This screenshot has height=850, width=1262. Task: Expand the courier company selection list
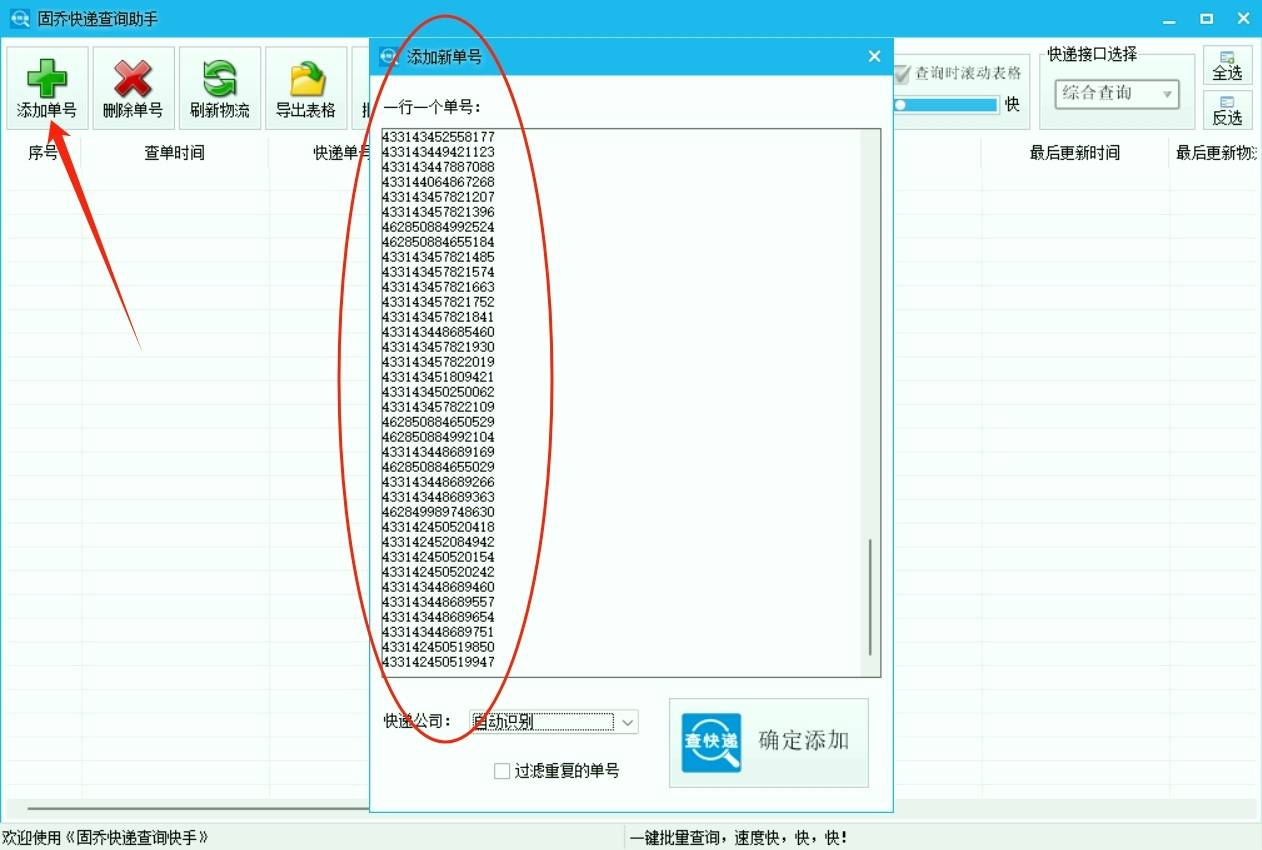pyautogui.click(x=627, y=721)
